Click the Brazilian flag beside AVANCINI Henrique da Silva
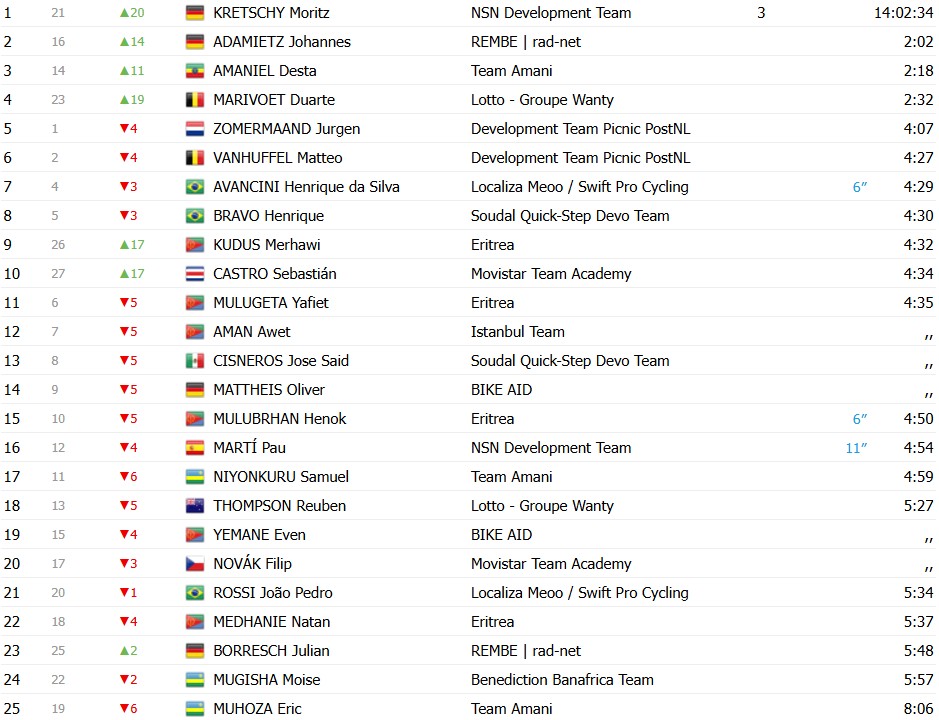 [x=195, y=187]
